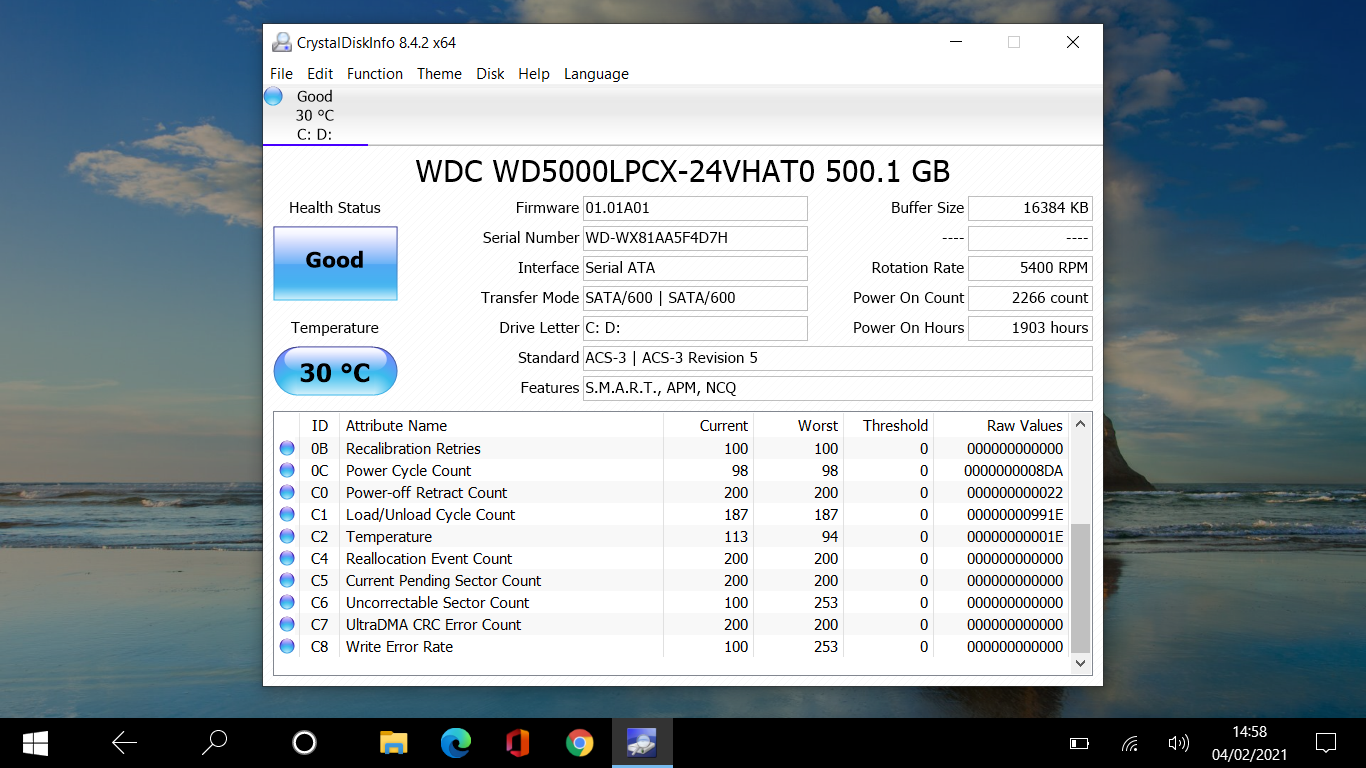
Task: Open the Theme menu
Action: point(439,74)
